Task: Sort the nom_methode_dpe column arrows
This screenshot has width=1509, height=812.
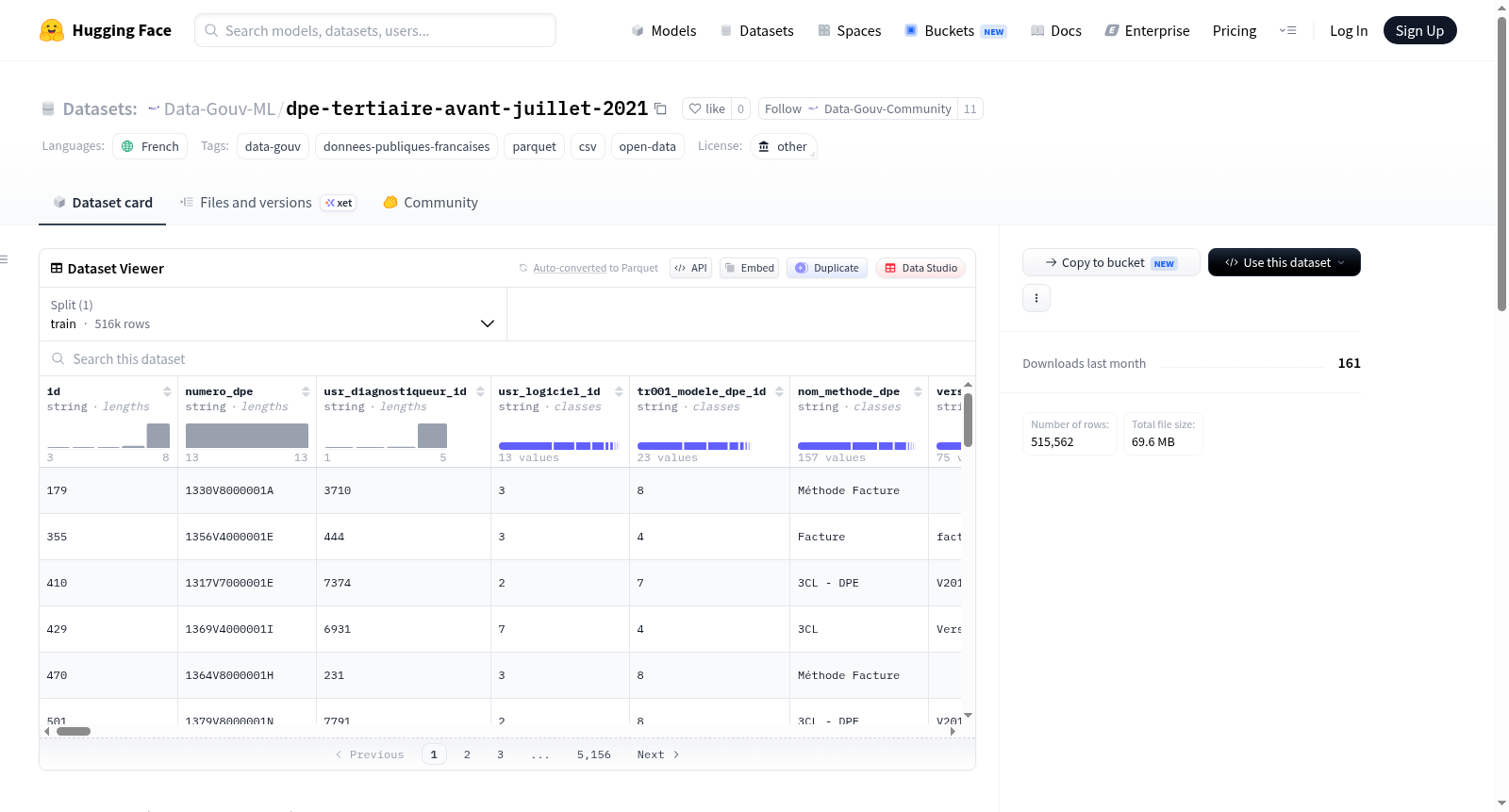Action: [918, 391]
